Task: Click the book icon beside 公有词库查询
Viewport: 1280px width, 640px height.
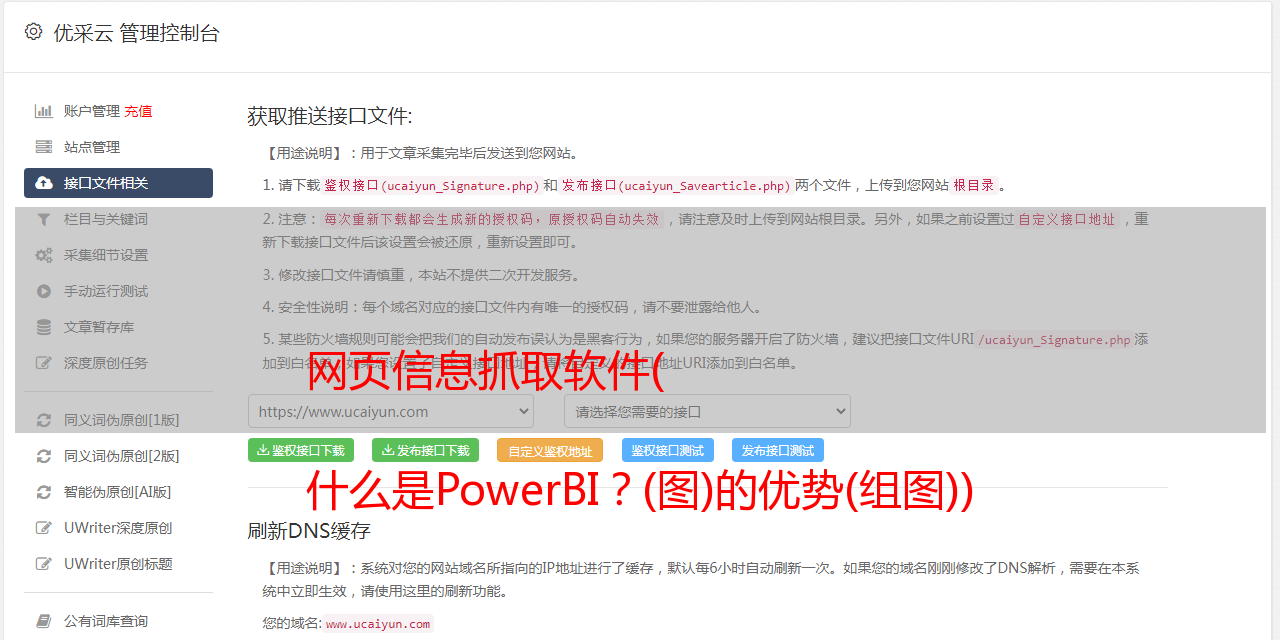Action: pos(44,621)
